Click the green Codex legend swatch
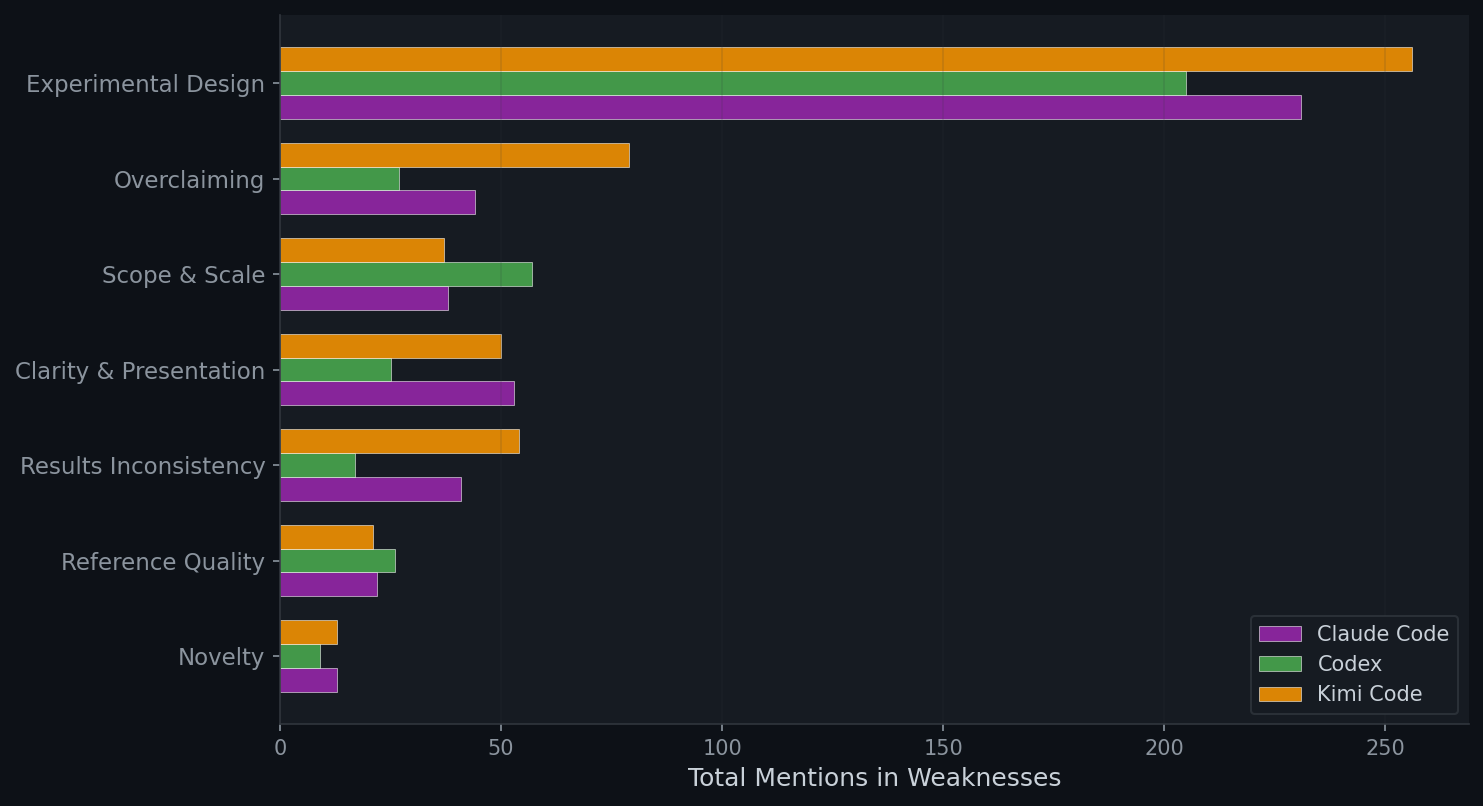 pos(1280,664)
